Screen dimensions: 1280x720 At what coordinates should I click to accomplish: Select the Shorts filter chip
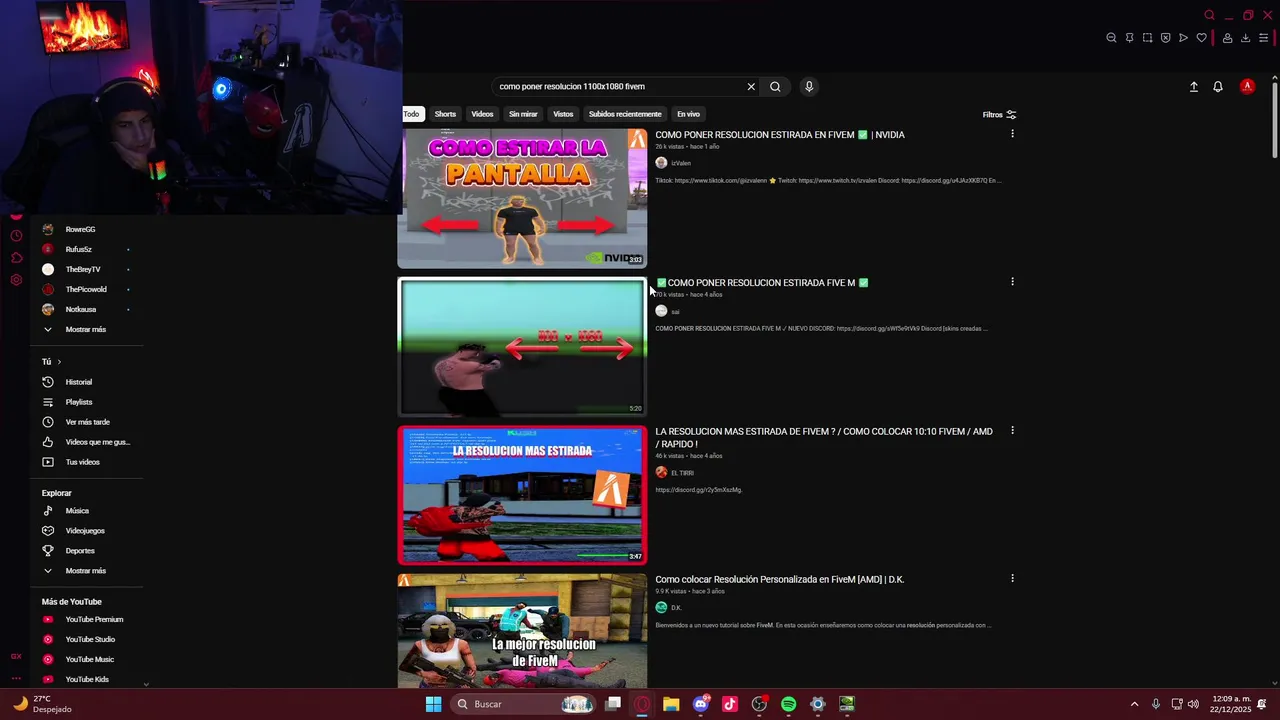point(445,114)
